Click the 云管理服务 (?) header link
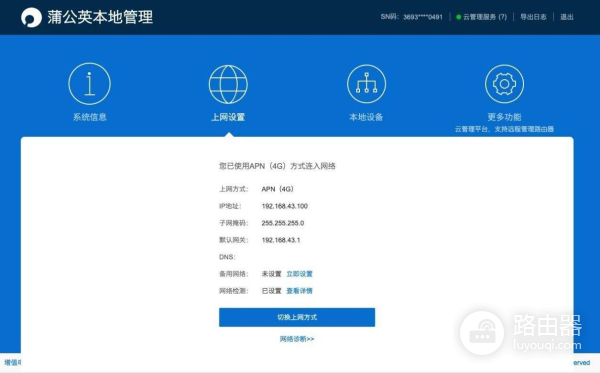The width and height of the screenshot is (600, 373). [x=485, y=17]
